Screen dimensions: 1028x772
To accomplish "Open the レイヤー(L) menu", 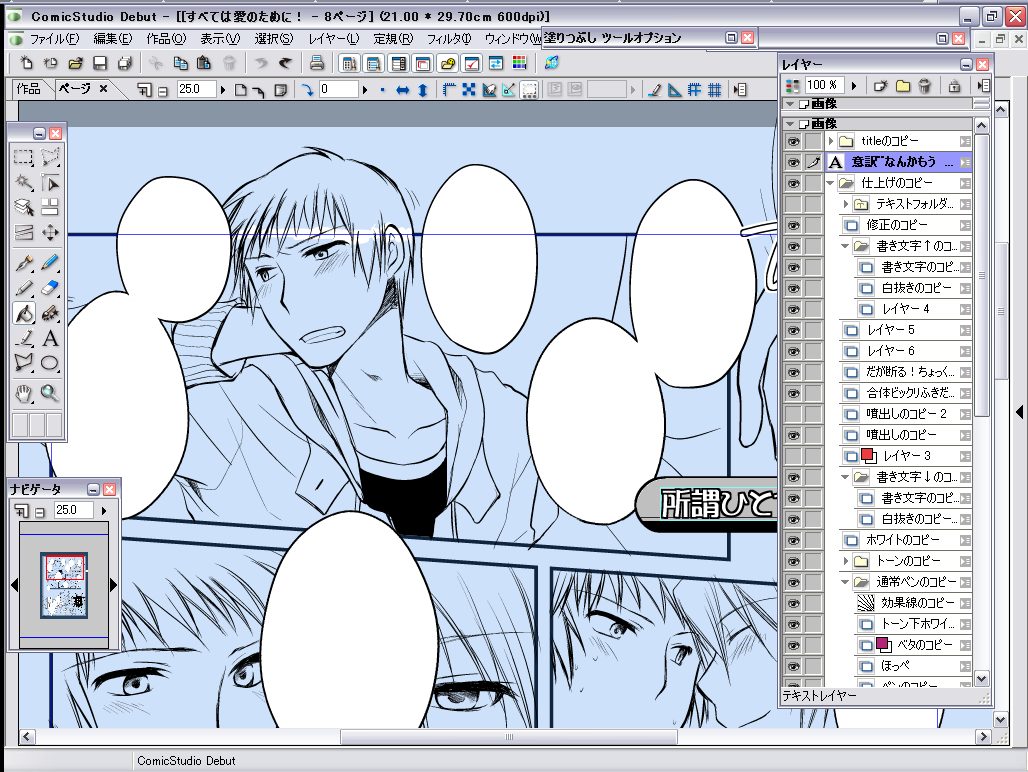I will [334, 39].
